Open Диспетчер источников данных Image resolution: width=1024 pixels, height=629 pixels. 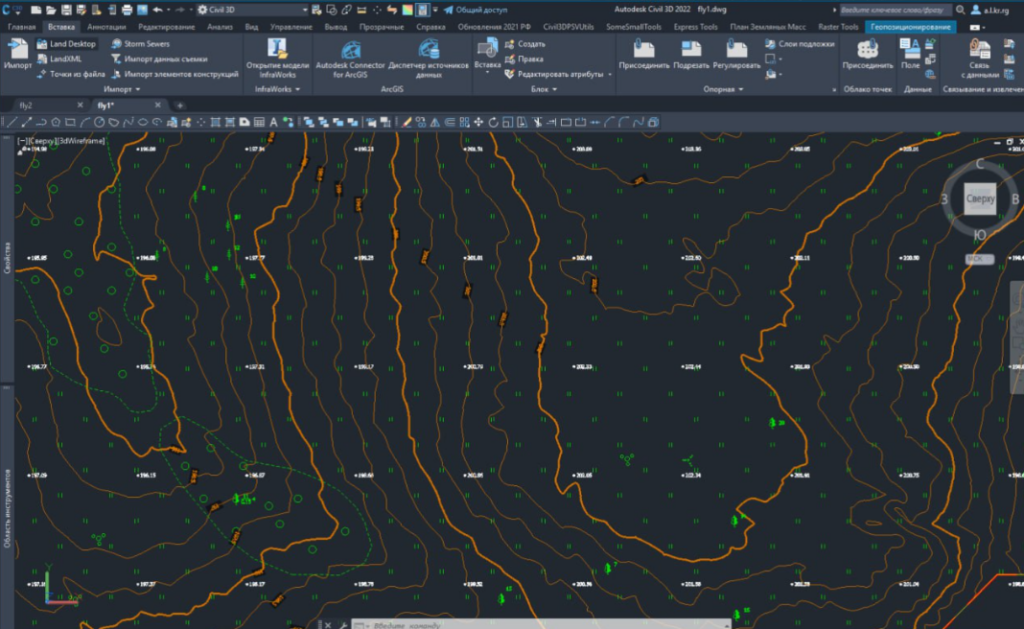pos(428,59)
